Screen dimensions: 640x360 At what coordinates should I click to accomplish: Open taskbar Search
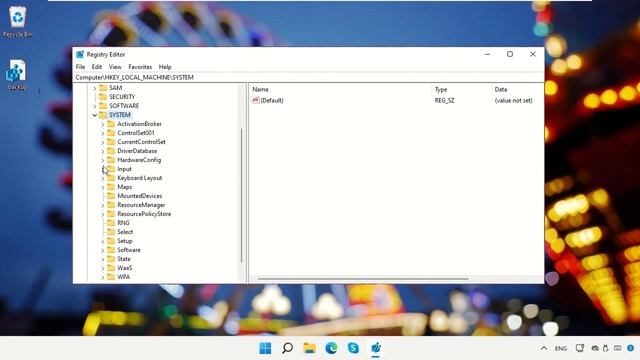(287, 348)
